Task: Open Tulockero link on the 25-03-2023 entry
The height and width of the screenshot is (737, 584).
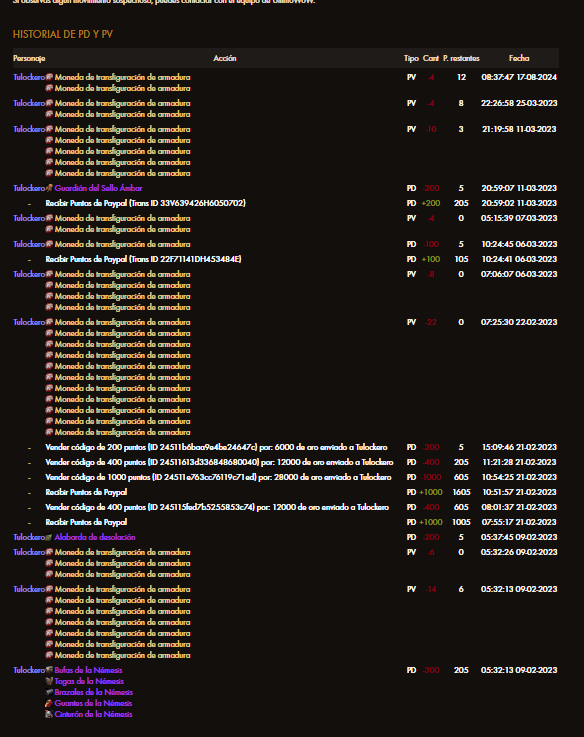Action: pyautogui.click(x=29, y=103)
